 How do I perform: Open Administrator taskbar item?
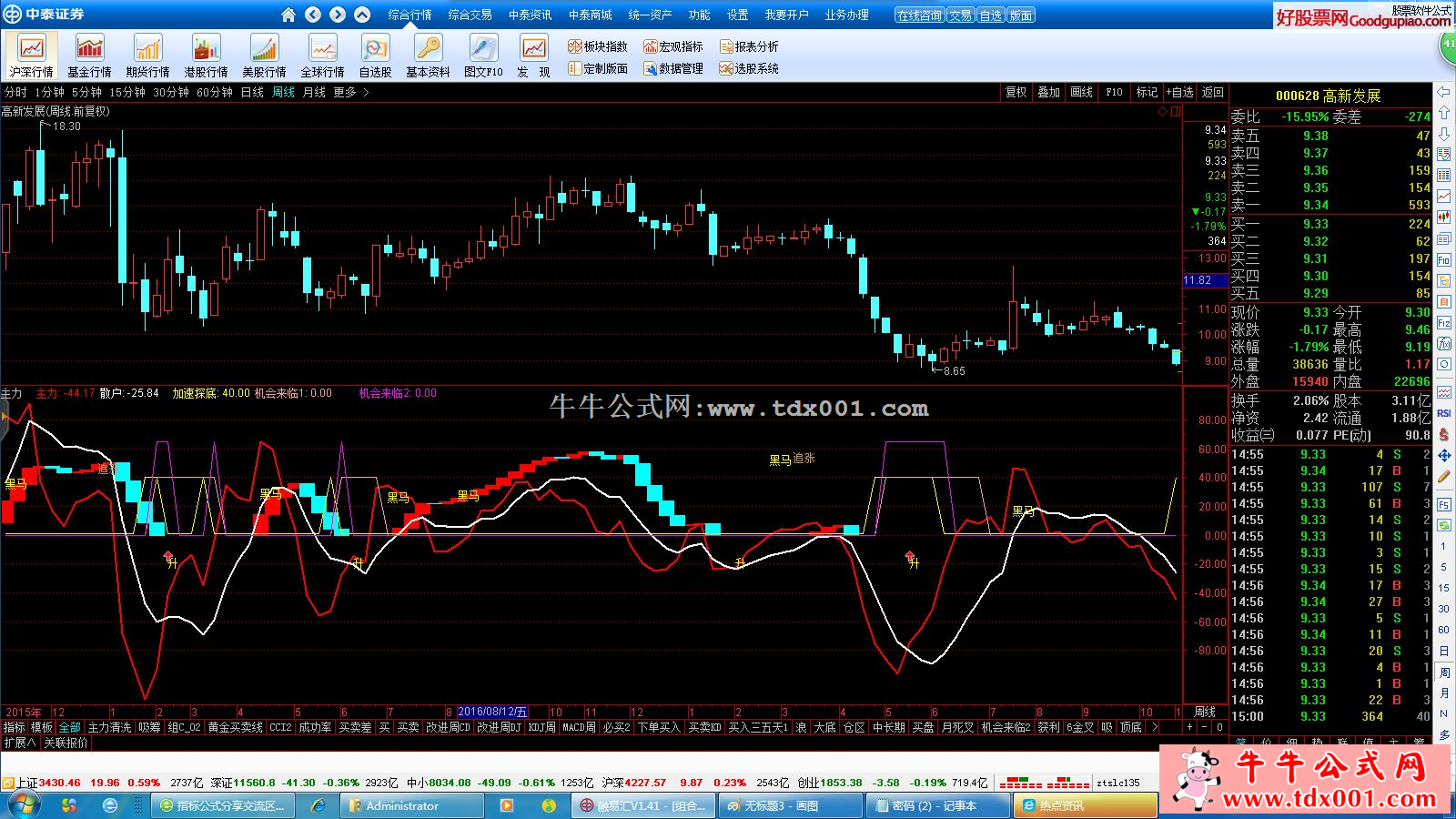tap(411, 805)
